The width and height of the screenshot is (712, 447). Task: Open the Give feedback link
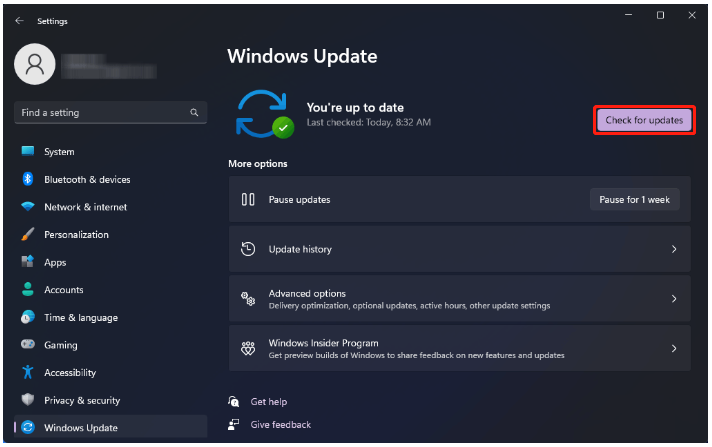click(281, 424)
